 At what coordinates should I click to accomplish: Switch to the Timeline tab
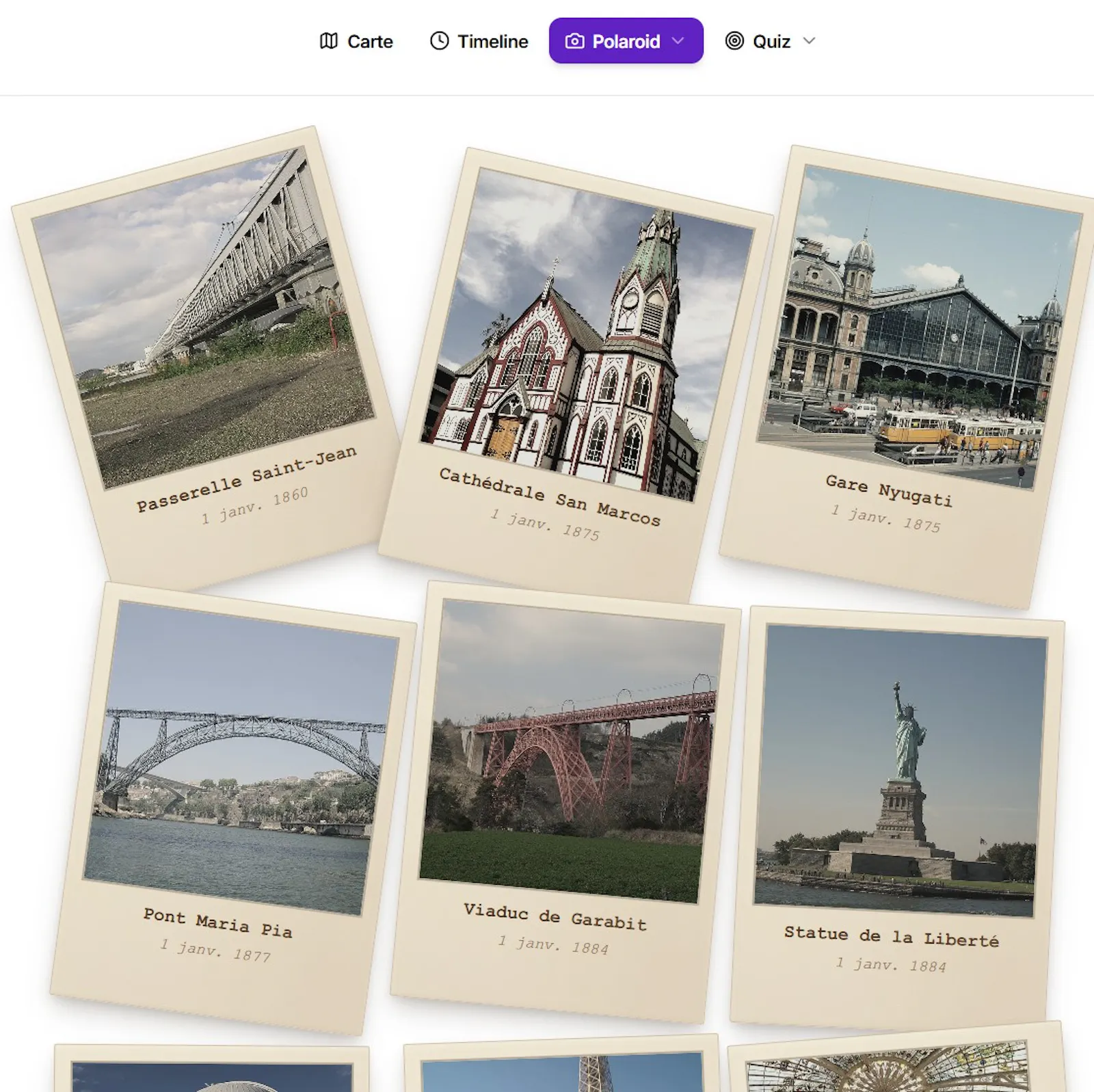479,41
